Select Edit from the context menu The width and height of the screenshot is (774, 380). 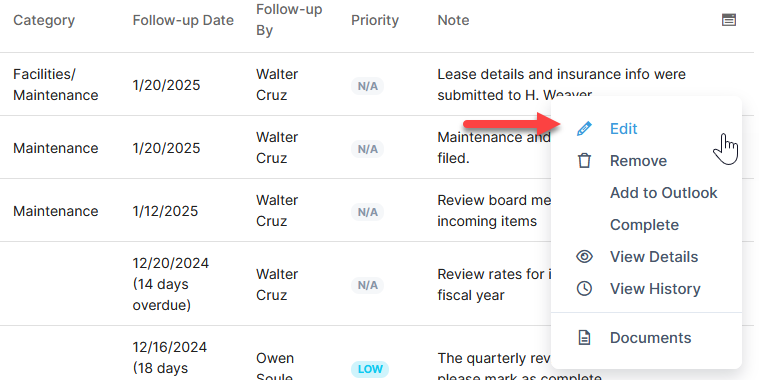[623, 129]
